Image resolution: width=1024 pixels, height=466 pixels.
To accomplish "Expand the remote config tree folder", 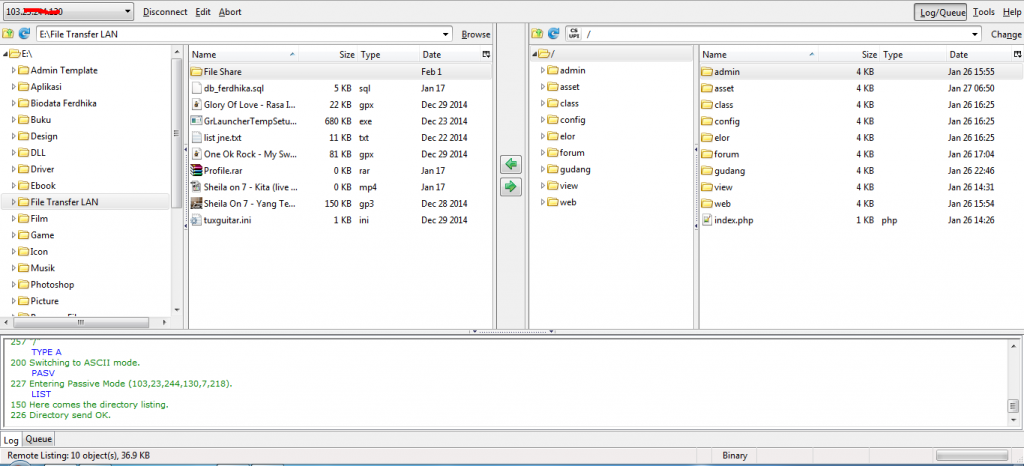I will click(x=543, y=120).
